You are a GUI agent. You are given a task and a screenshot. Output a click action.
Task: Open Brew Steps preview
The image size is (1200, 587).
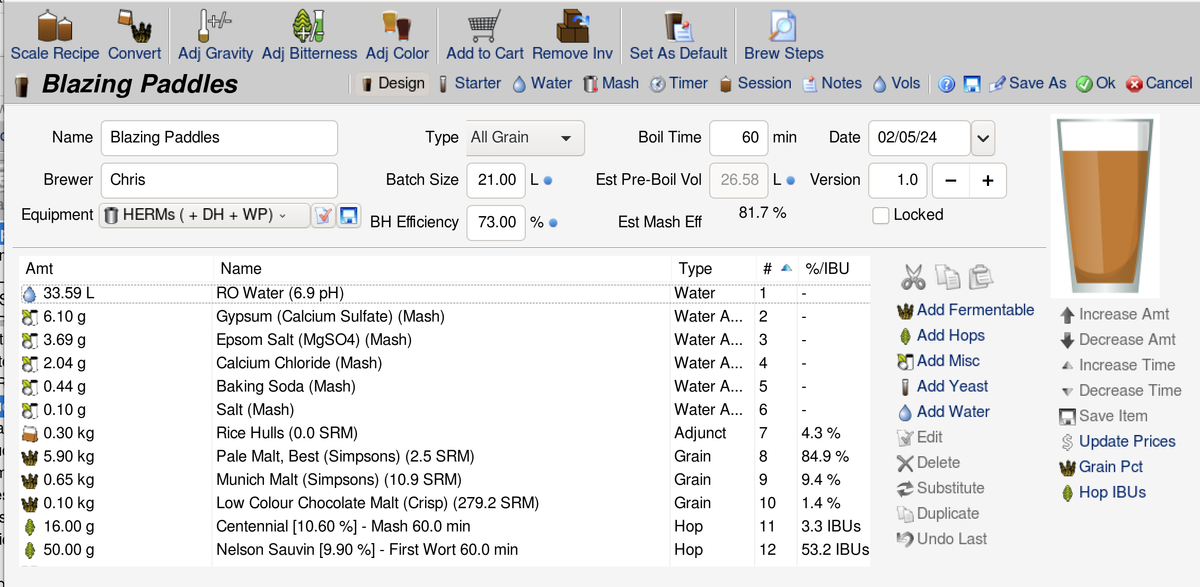point(783,26)
